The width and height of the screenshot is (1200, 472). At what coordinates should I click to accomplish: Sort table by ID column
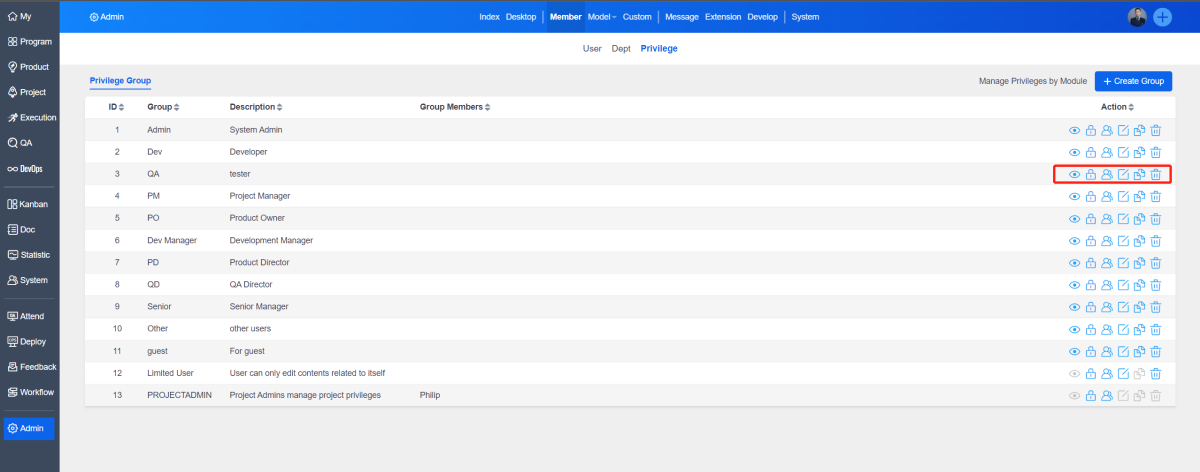click(x=116, y=107)
